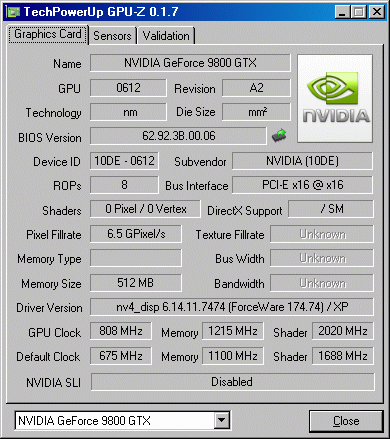Click the empty Memory Type field
Image resolution: width=390 pixels, height=439 pixels.
tap(136, 258)
